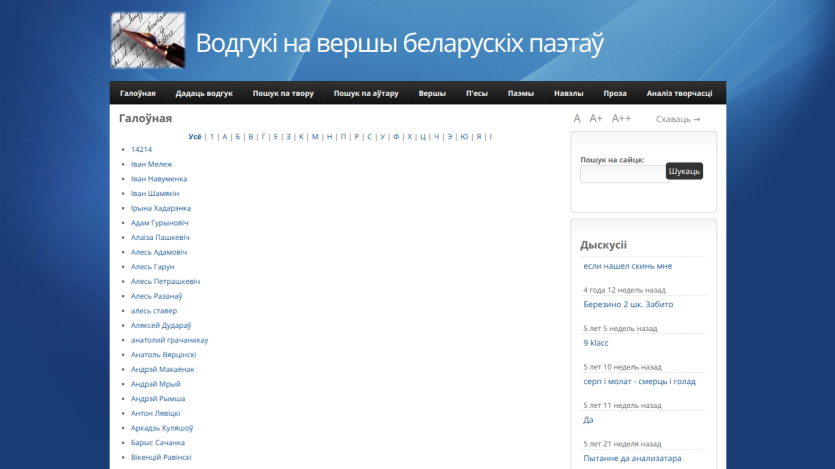Open author Вікенцій Равінскі

pos(161,457)
